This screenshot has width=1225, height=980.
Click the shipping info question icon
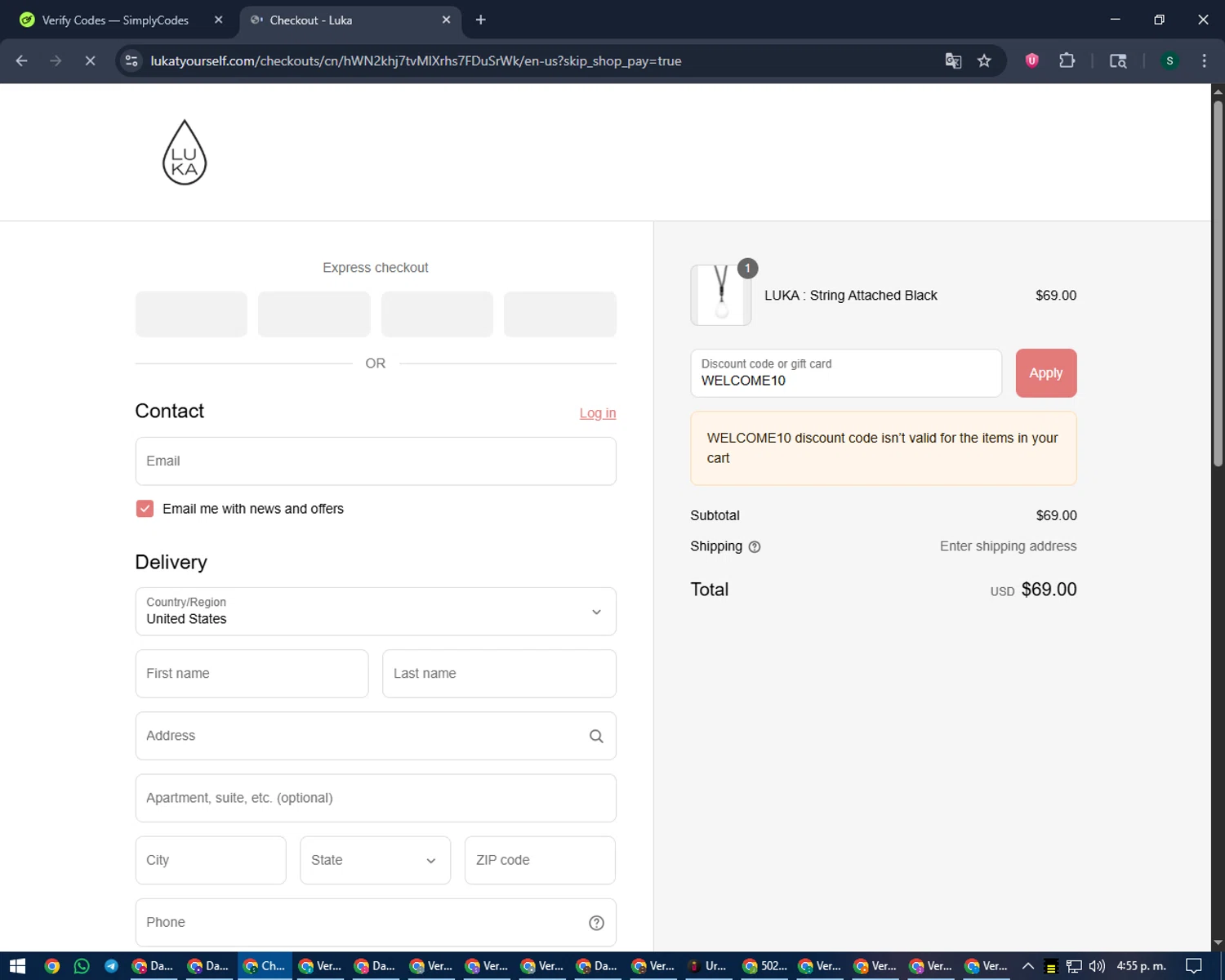pos(755,547)
